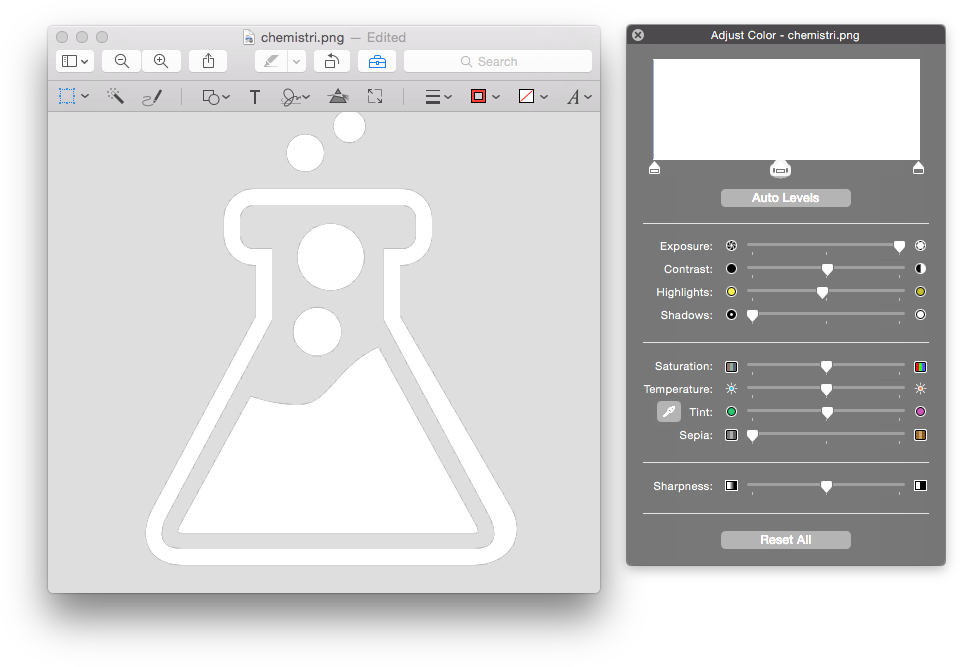This screenshot has height=667, width=960.
Task: Click the Auto Levels button
Action: [786, 198]
